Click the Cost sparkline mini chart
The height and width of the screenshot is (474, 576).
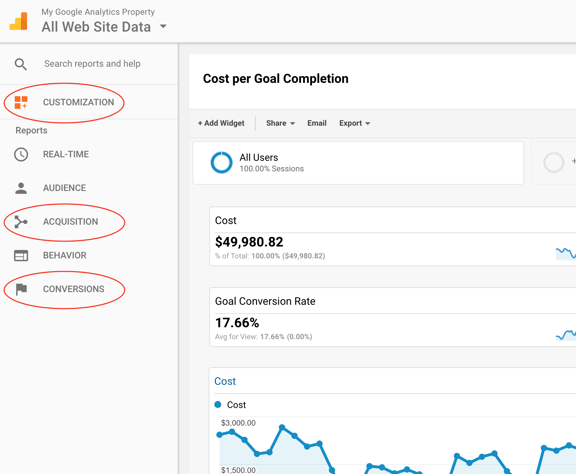(566, 254)
